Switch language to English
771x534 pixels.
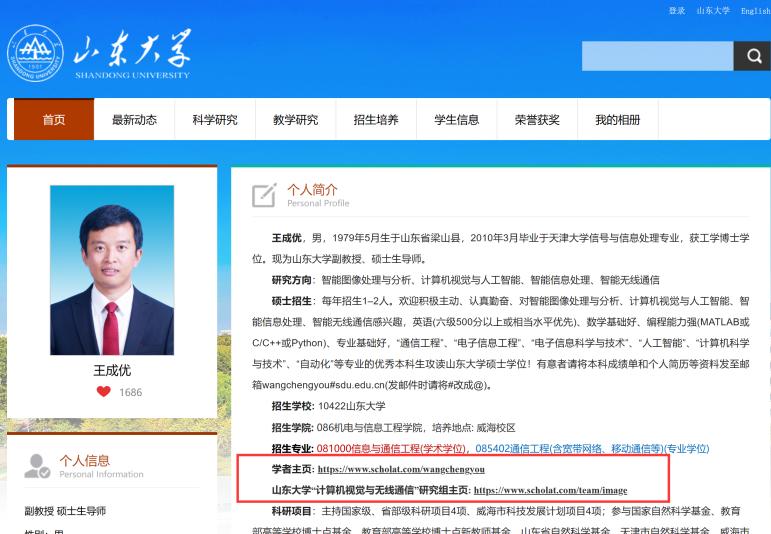coord(755,11)
